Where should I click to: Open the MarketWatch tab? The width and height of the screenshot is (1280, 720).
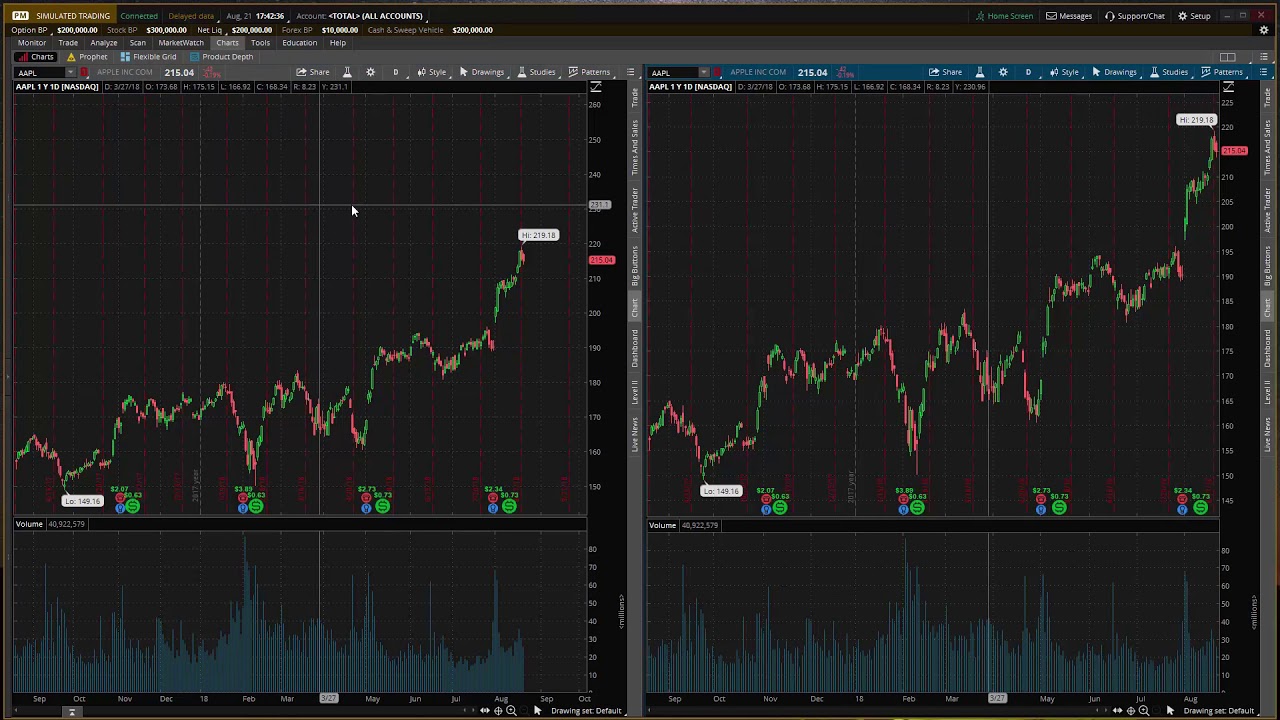tap(181, 43)
